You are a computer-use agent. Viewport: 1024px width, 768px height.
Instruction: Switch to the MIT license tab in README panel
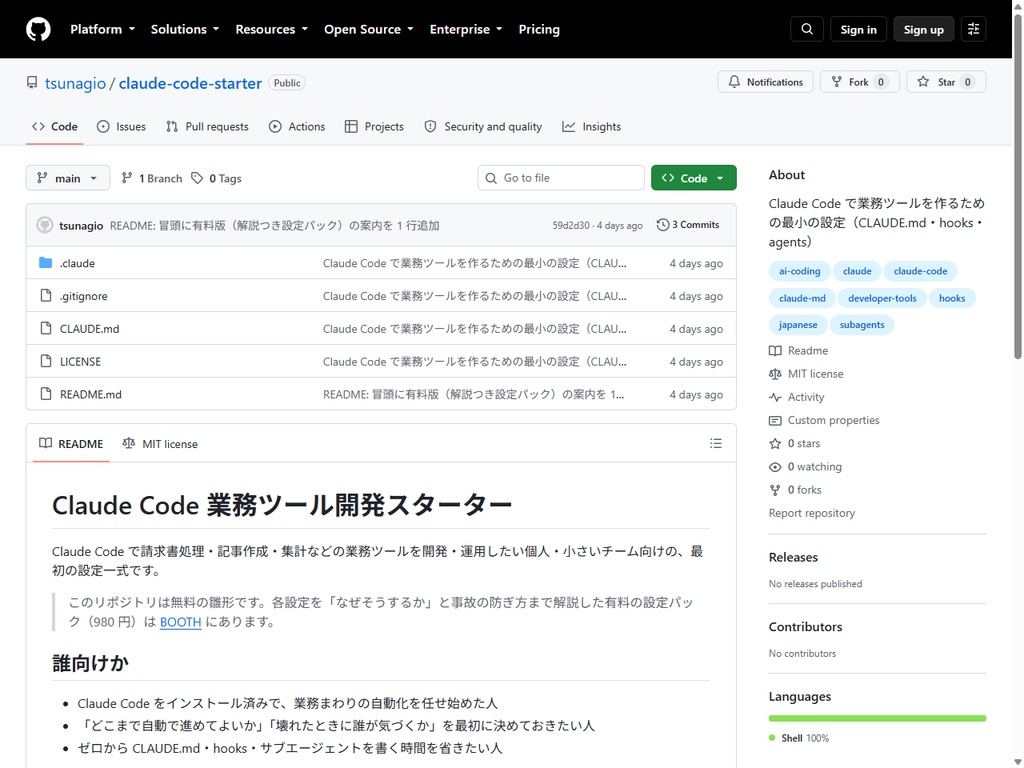[x=160, y=444]
